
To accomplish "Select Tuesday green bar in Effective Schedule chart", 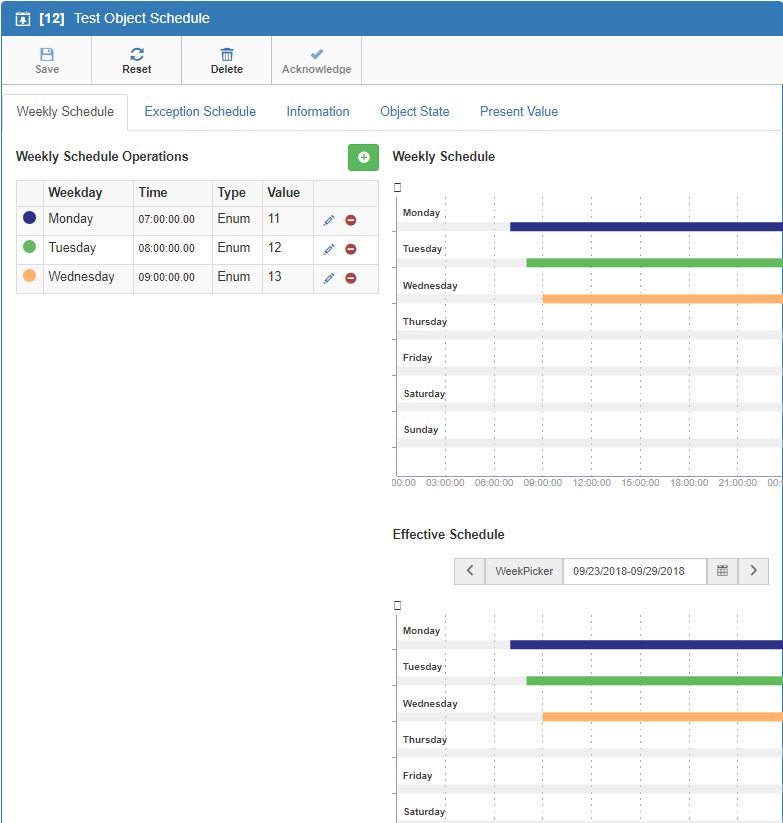I will [x=654, y=681].
